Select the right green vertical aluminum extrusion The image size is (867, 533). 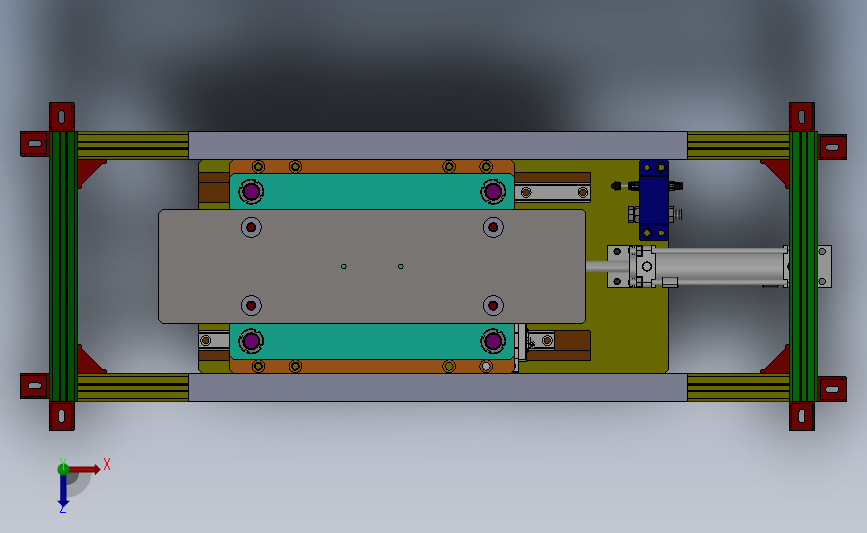click(x=803, y=266)
